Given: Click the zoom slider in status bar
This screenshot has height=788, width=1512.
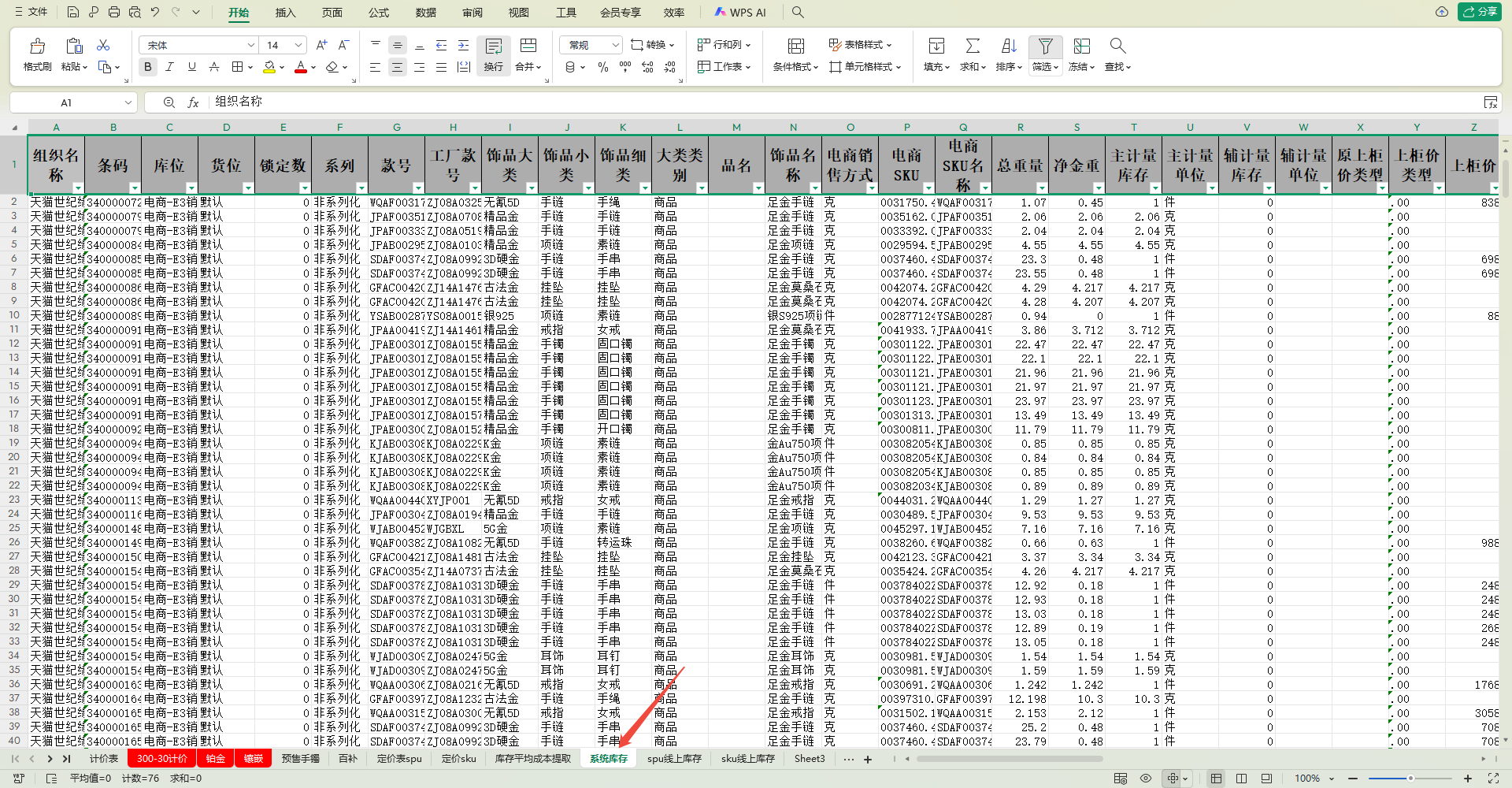Looking at the screenshot, I should [1410, 779].
